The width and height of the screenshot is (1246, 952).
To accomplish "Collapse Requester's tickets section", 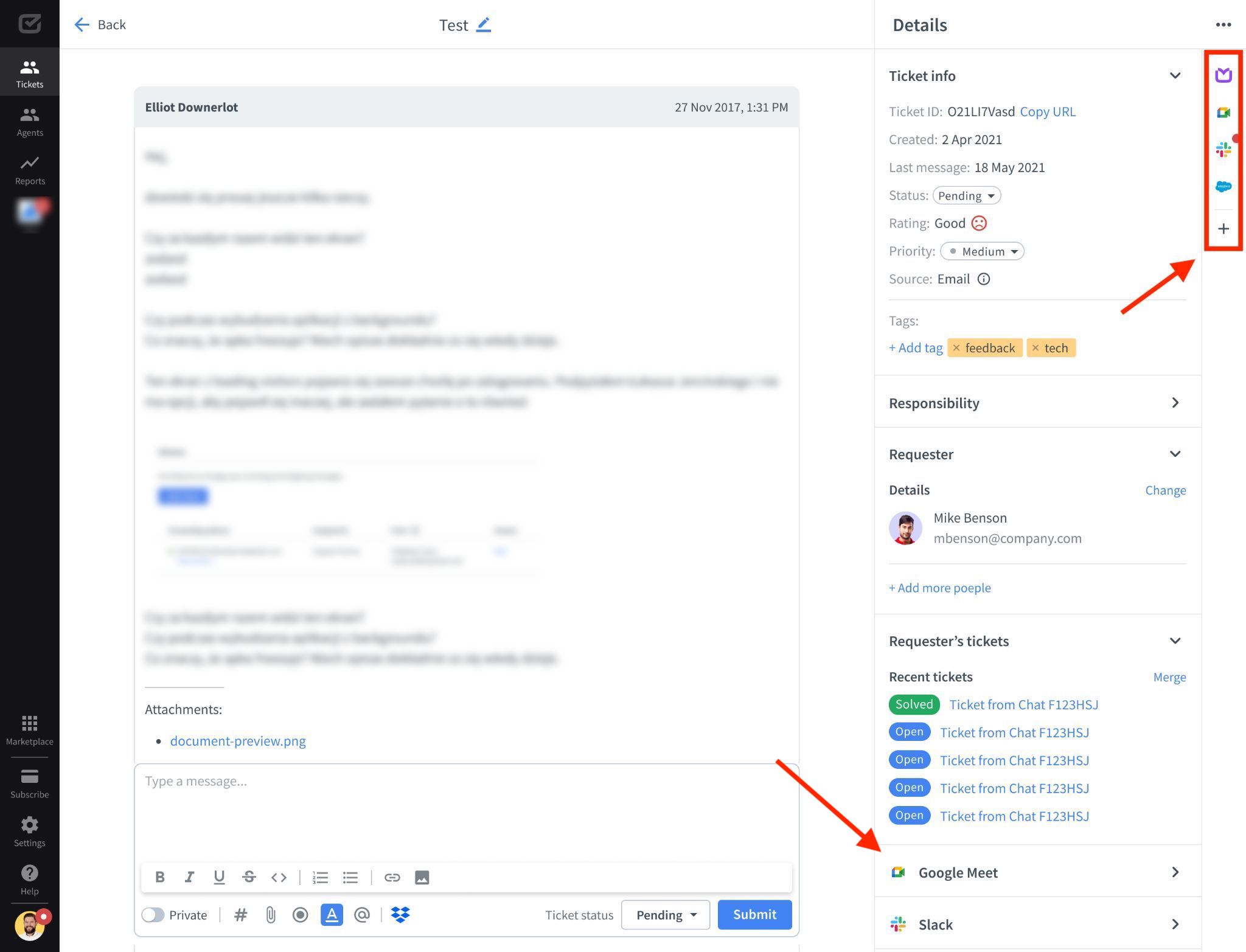I will (1175, 641).
